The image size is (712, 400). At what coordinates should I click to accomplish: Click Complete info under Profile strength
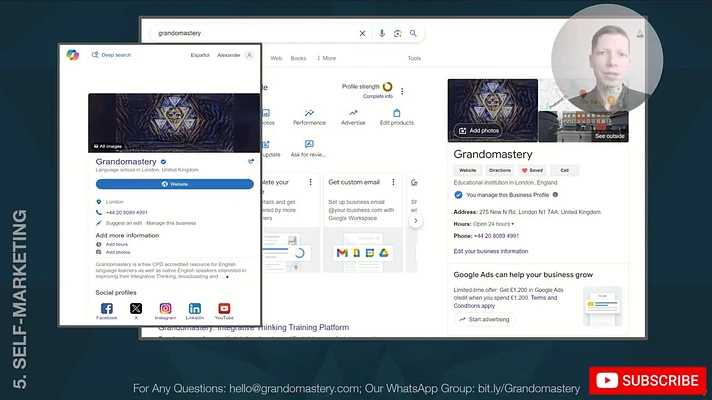click(378, 96)
